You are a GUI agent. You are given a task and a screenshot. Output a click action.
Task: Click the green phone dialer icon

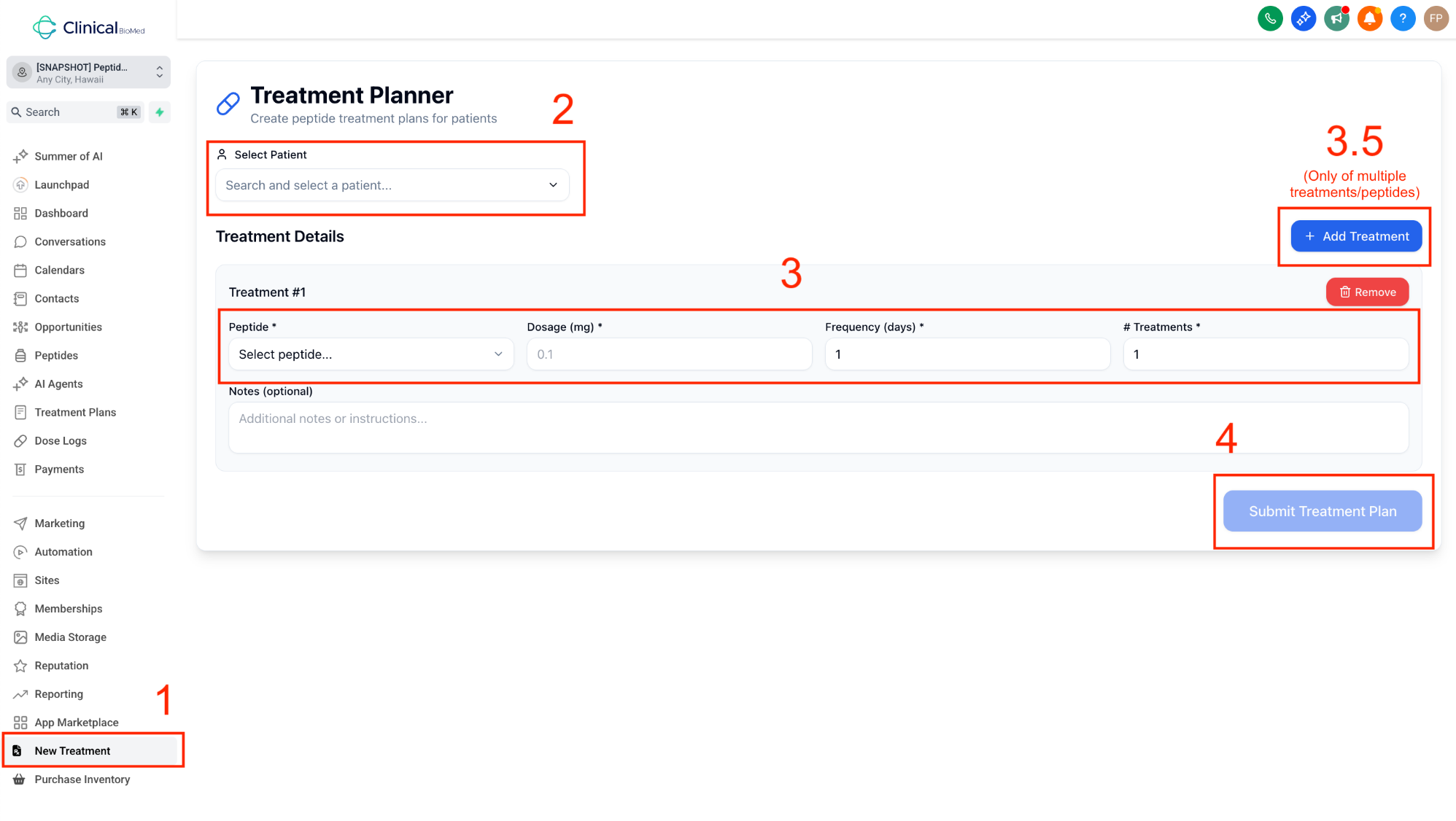(x=1270, y=19)
